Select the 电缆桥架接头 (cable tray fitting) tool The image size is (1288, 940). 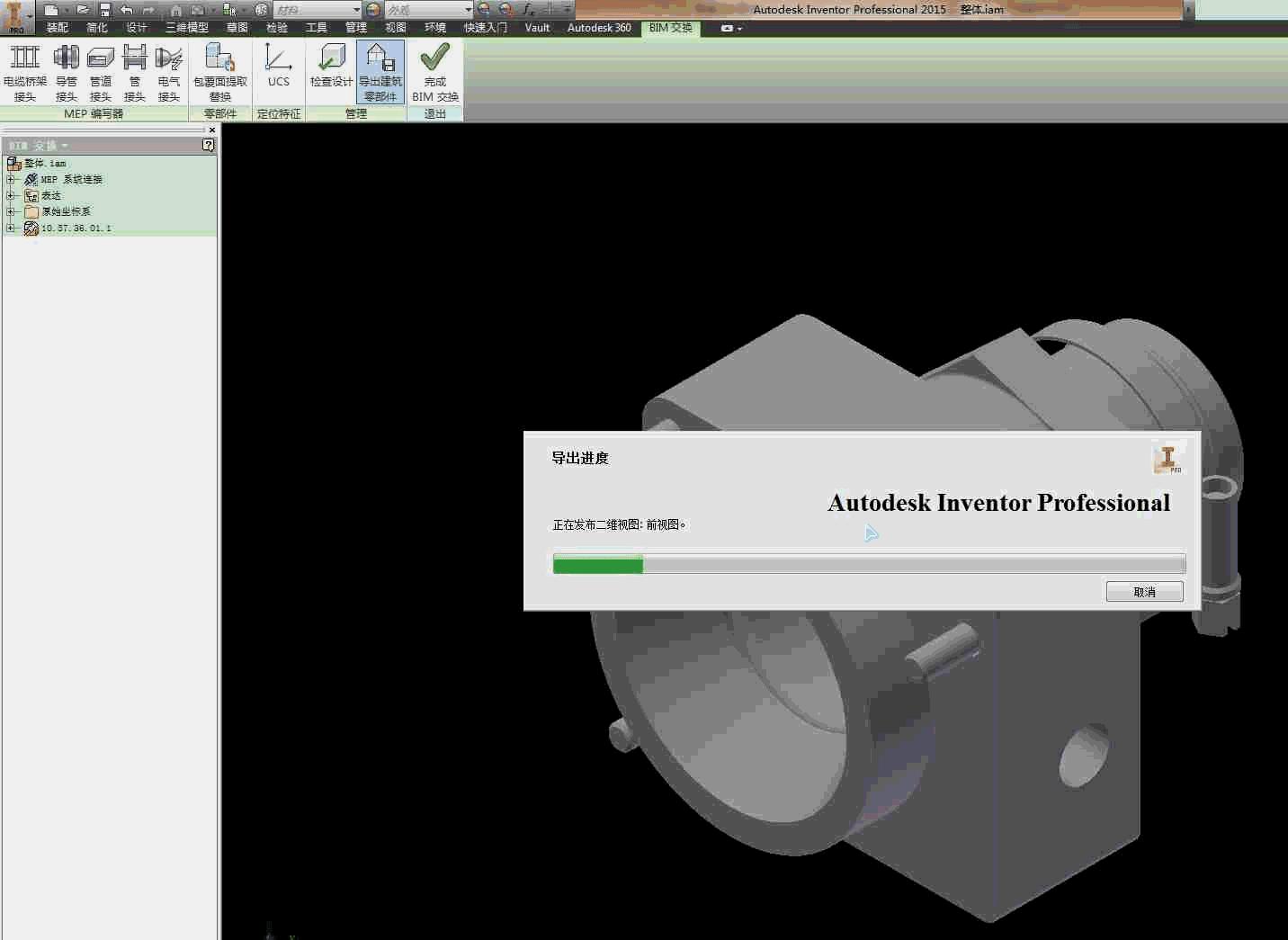(x=23, y=72)
